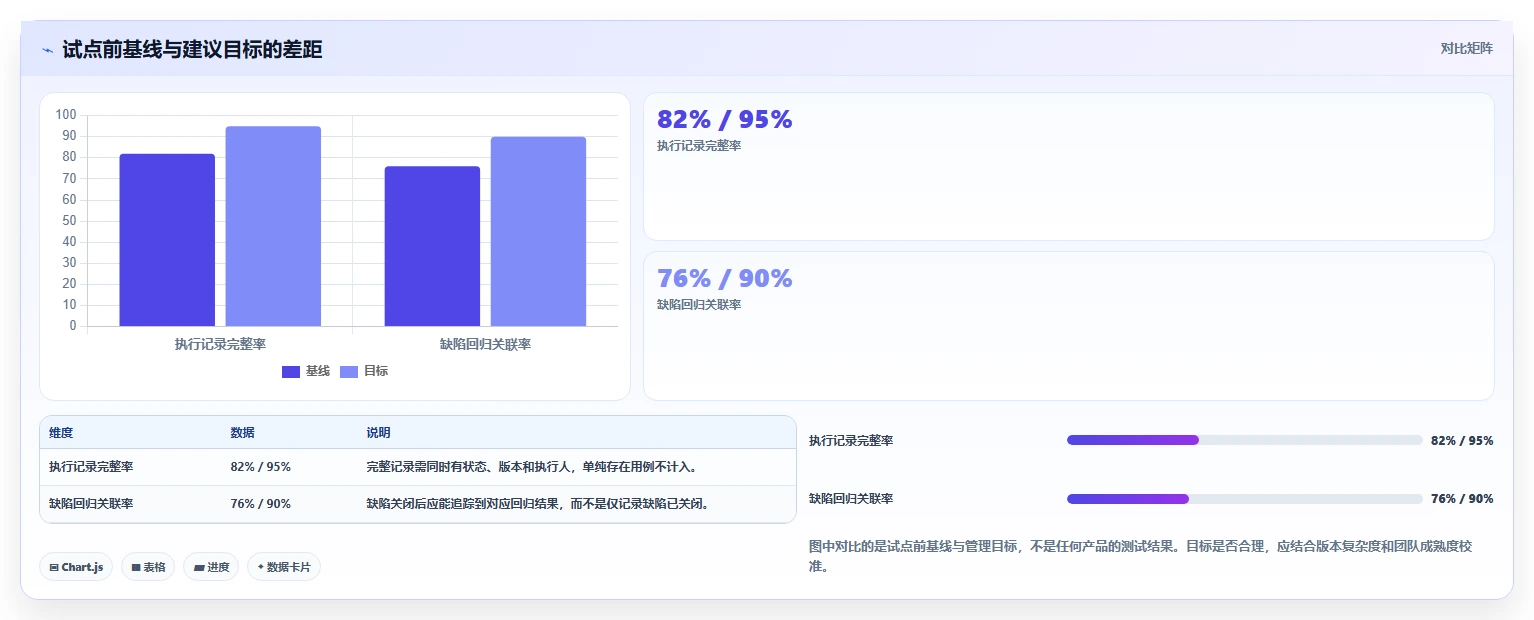This screenshot has width=1534, height=620.
Task: Click the 82% / 95% value beside the progress bar
Action: (1462, 441)
